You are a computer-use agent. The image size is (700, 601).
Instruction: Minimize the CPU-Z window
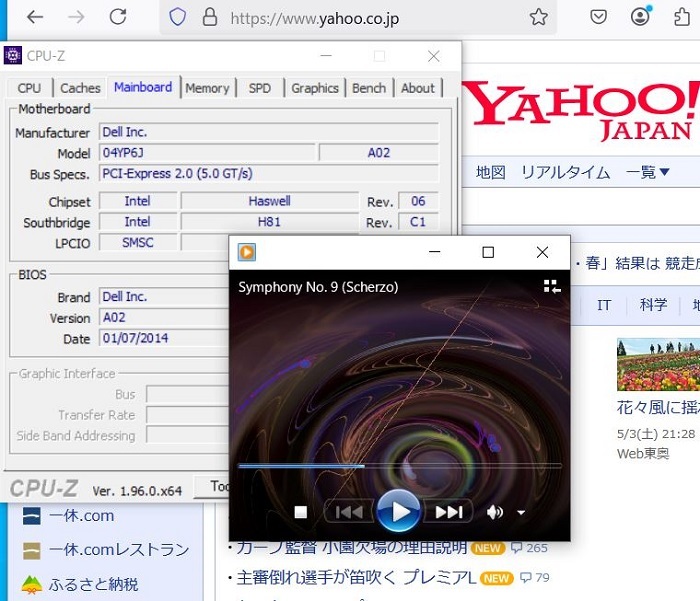tap(326, 56)
